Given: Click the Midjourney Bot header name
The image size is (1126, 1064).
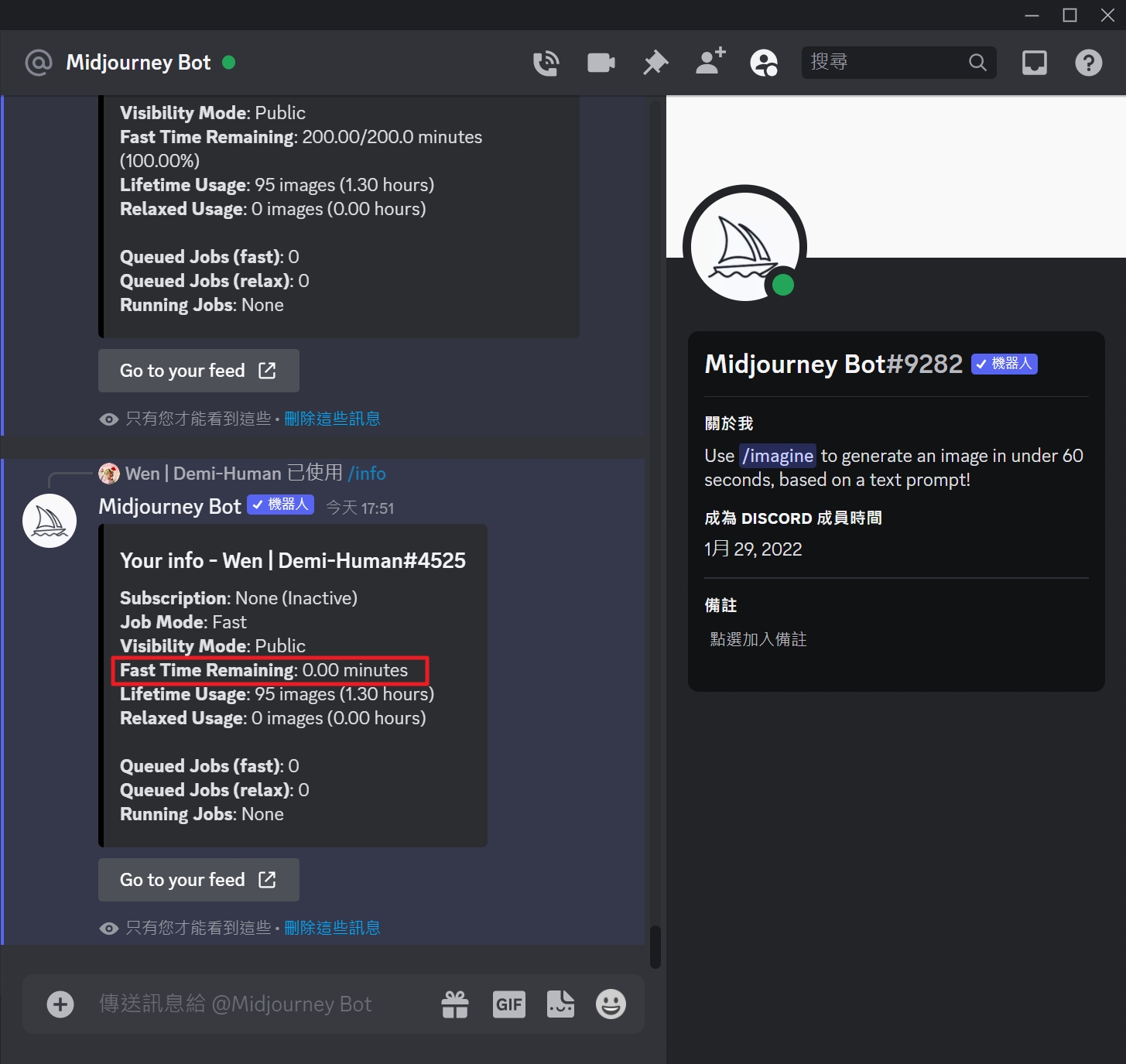Looking at the screenshot, I should point(139,63).
